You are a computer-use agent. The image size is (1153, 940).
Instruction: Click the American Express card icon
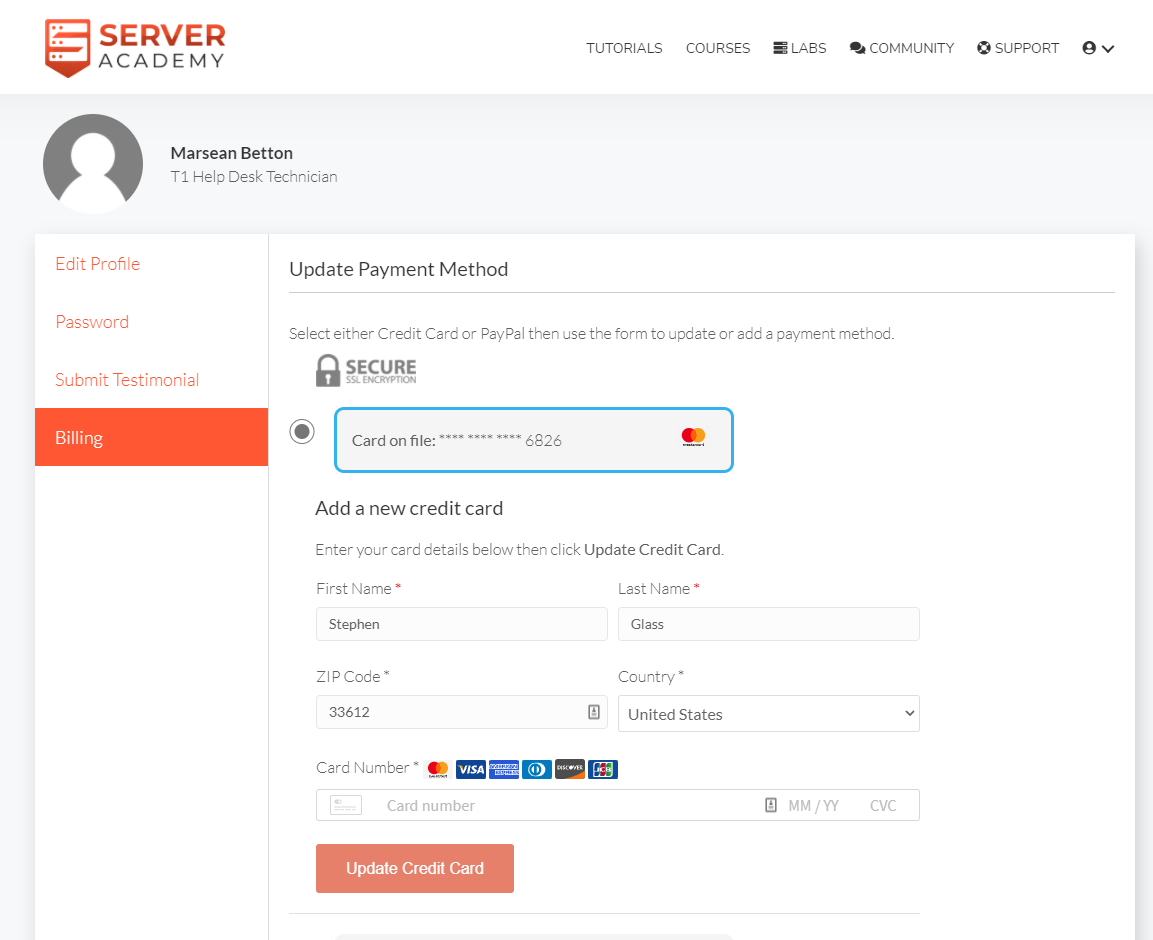click(x=504, y=769)
